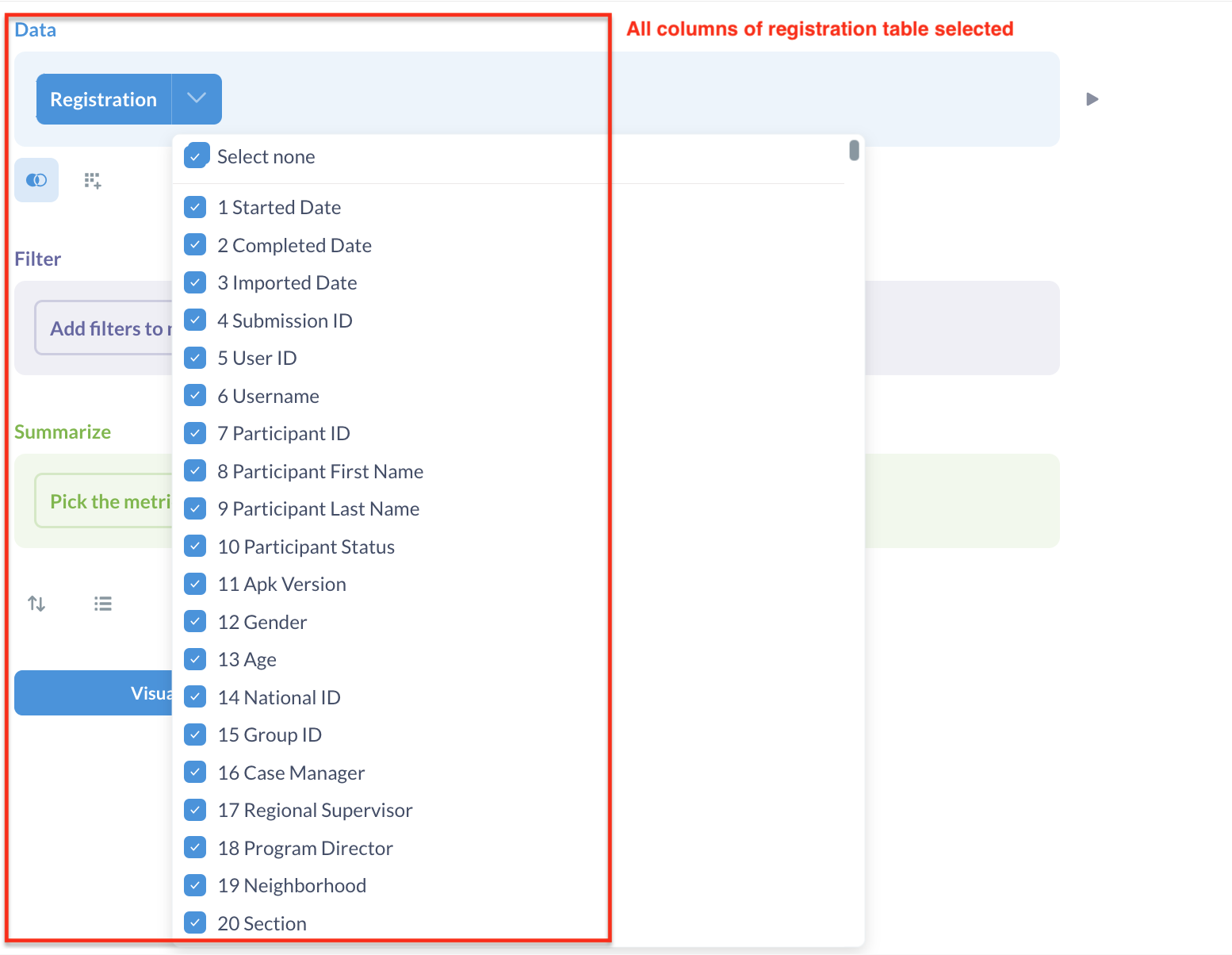Deselect the National ID column entry
1232x955 pixels.
pos(195,696)
